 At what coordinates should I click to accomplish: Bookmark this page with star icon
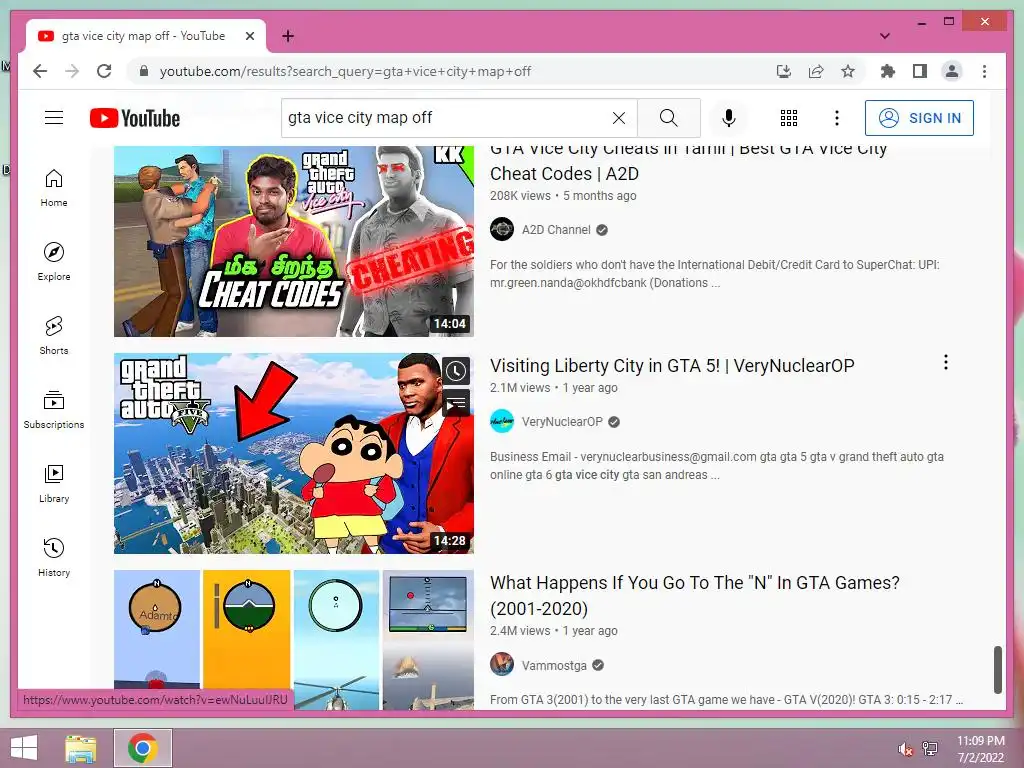coord(848,71)
